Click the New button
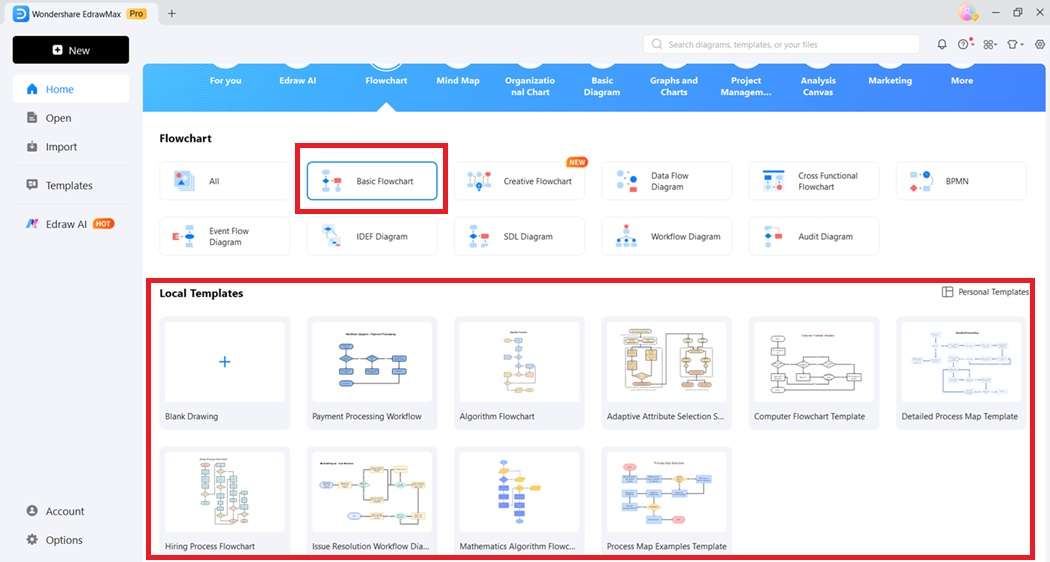1050x562 pixels. tap(70, 50)
